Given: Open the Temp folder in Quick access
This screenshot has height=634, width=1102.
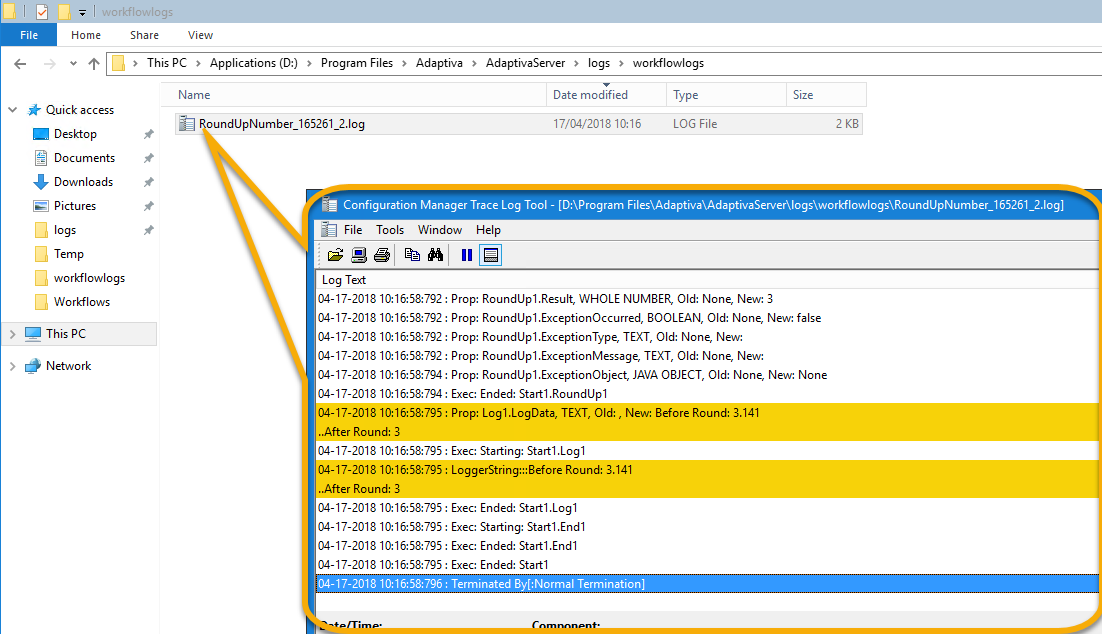Looking at the screenshot, I should pos(69,254).
